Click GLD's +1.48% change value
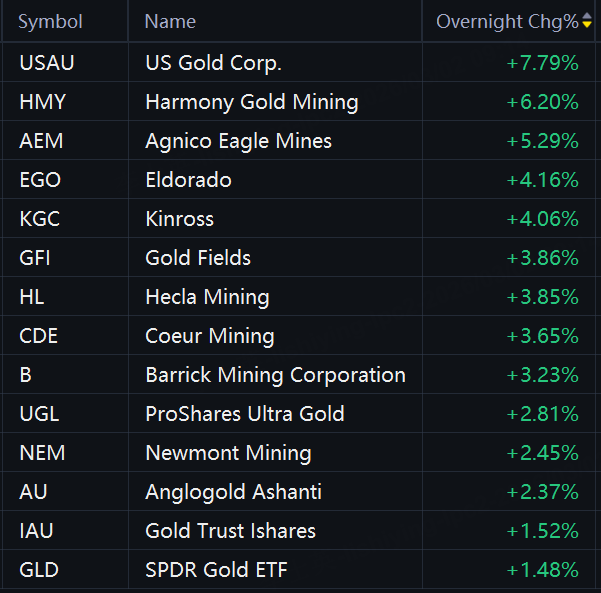This screenshot has width=601, height=593. coord(542,570)
